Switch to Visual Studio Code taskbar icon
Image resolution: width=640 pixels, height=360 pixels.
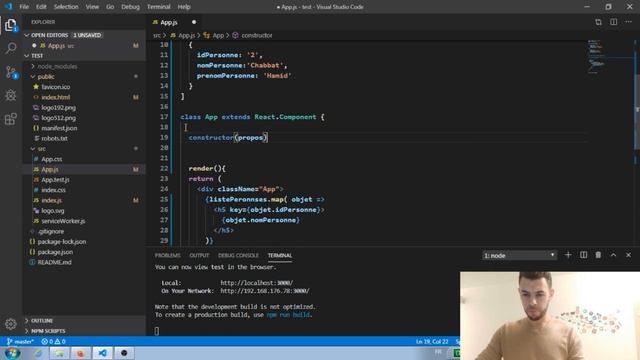click(x=102, y=353)
